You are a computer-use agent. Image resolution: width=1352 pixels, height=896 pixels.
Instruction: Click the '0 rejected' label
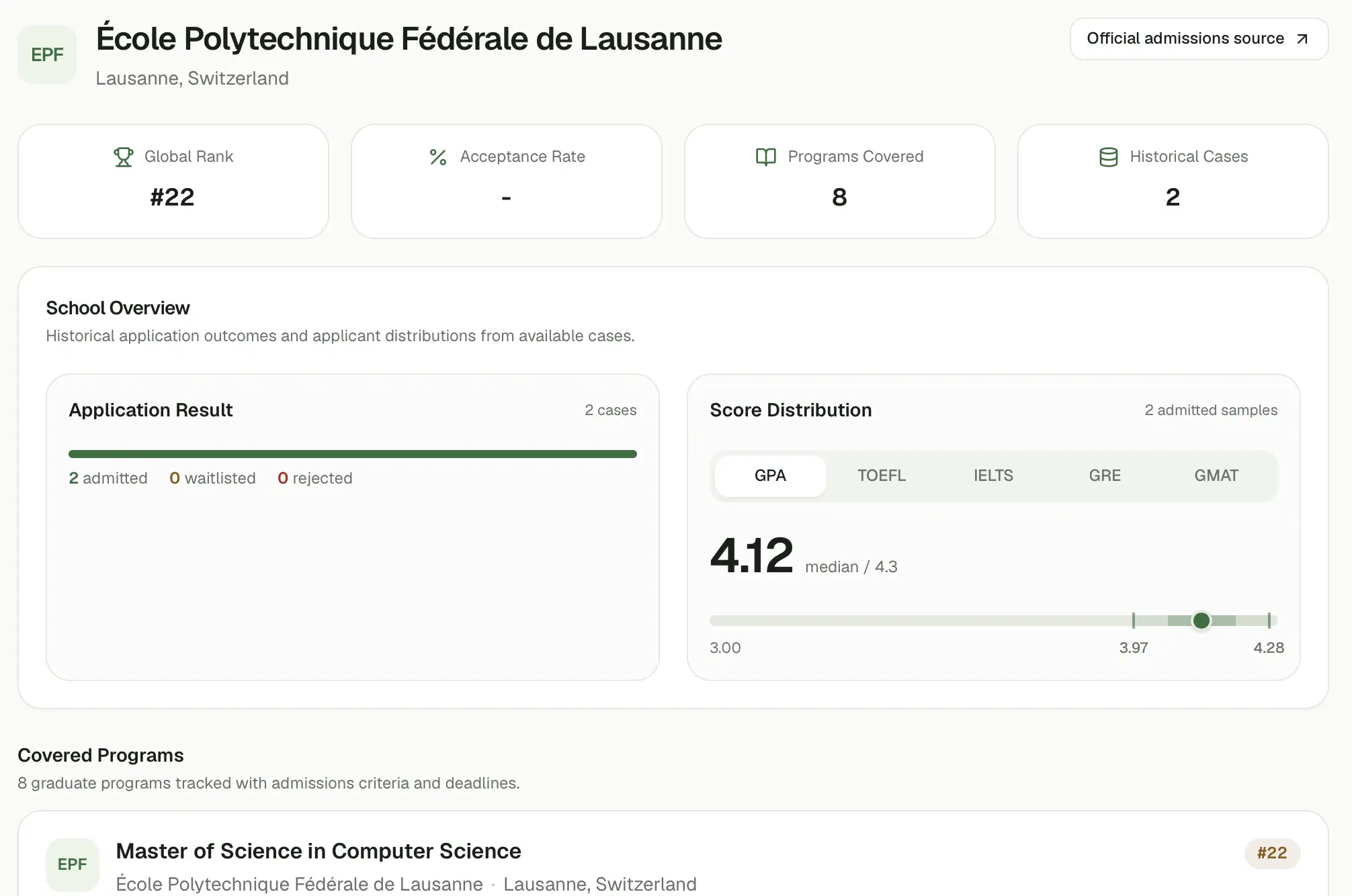coord(315,478)
